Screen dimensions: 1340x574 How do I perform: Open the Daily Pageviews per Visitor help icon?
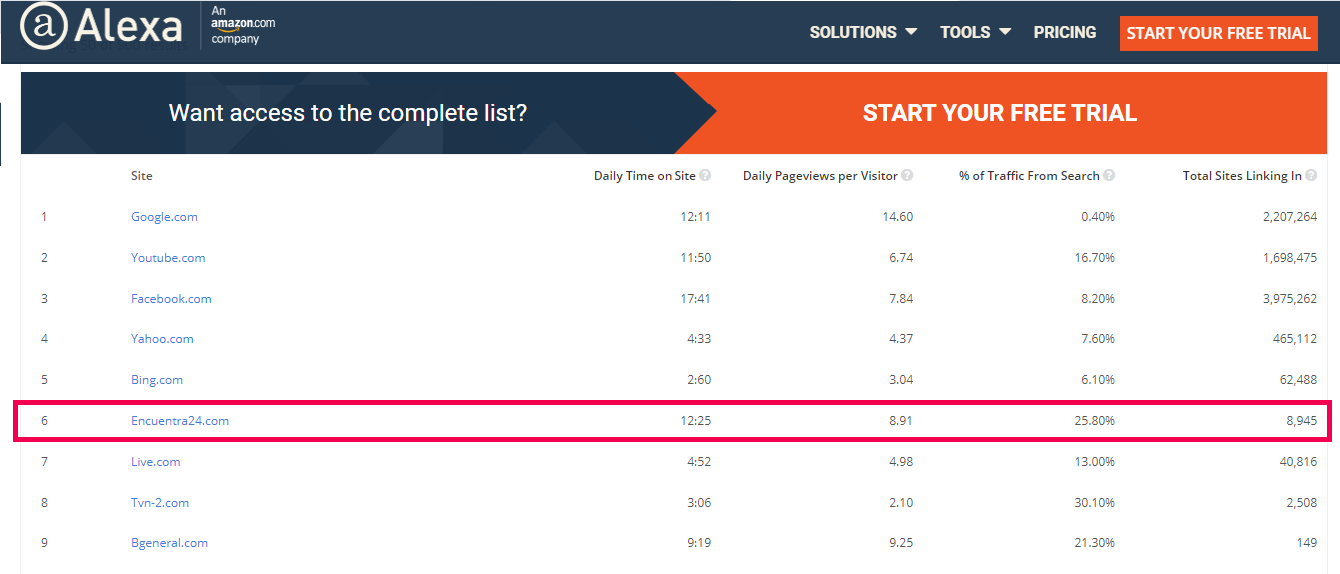click(907, 176)
